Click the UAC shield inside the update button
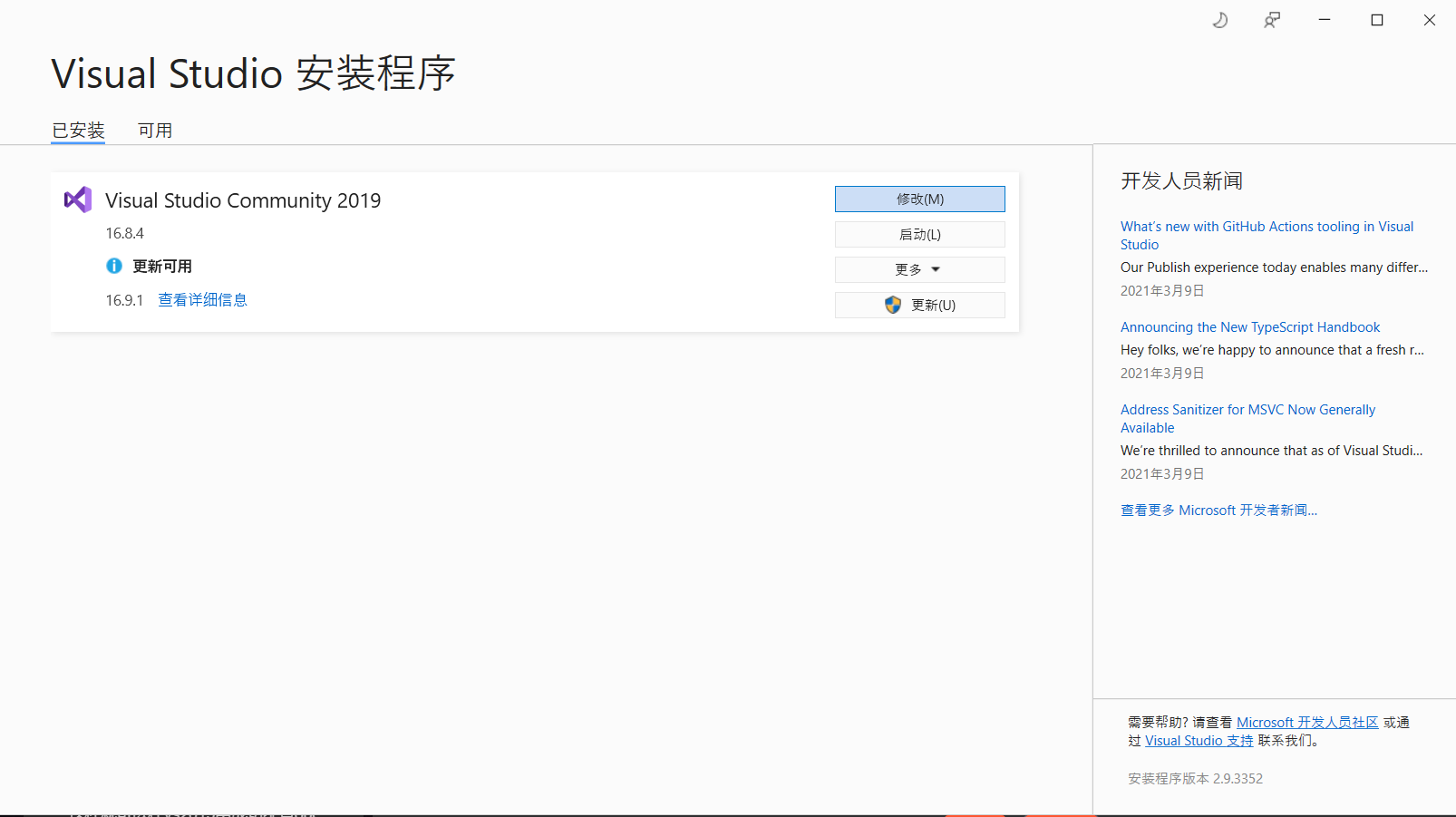Viewport: 1456px width, 817px height. 893,305
